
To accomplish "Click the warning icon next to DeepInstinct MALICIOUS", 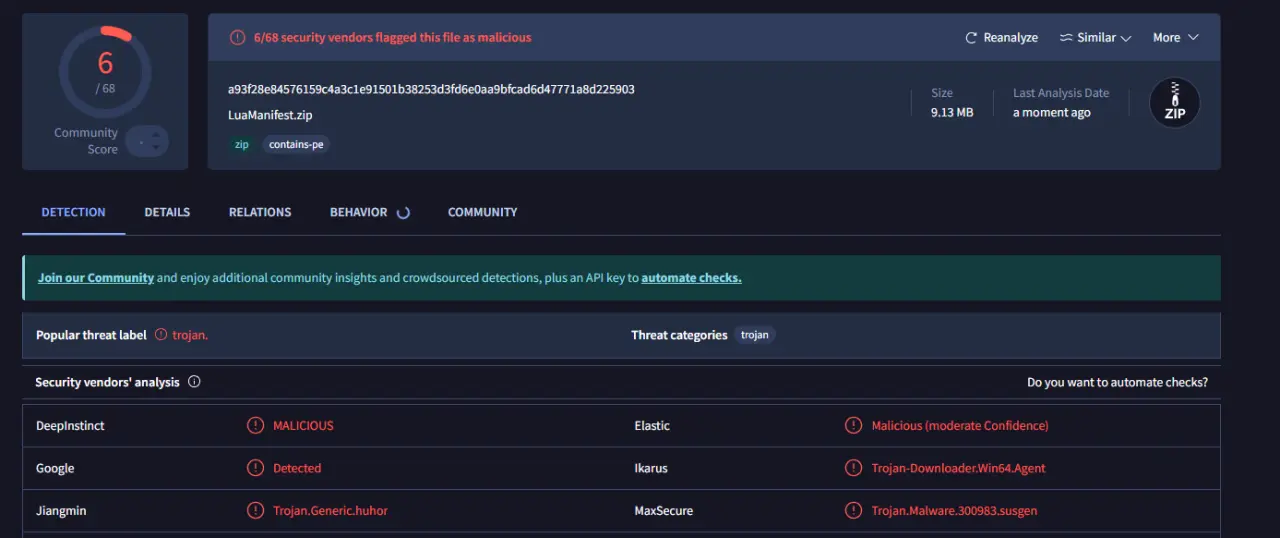I will tap(255, 425).
